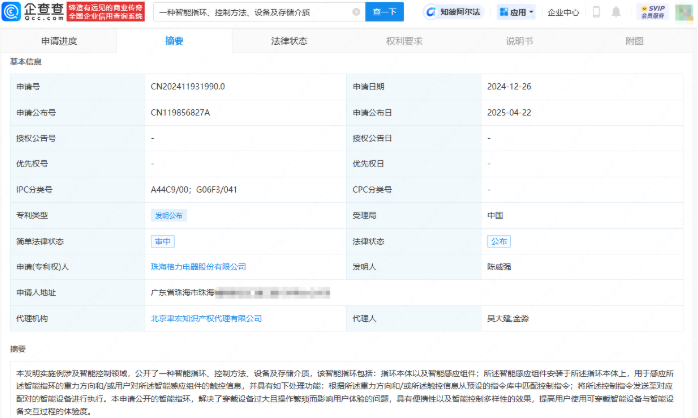This screenshot has width=698, height=418.
Task: Open the notification bell icon
Action: click(616, 12)
